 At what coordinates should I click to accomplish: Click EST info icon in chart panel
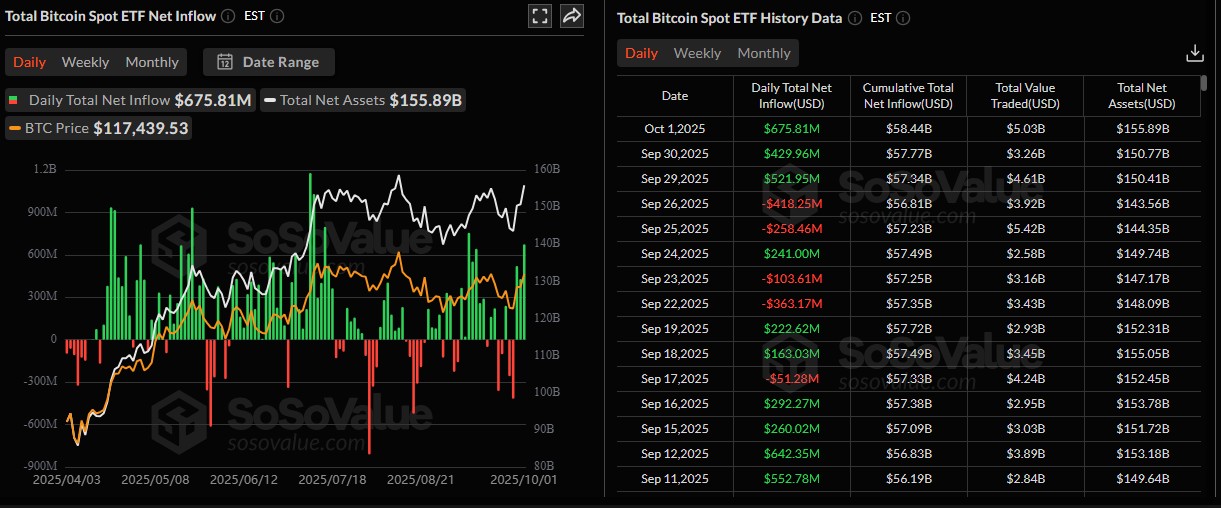(x=277, y=16)
